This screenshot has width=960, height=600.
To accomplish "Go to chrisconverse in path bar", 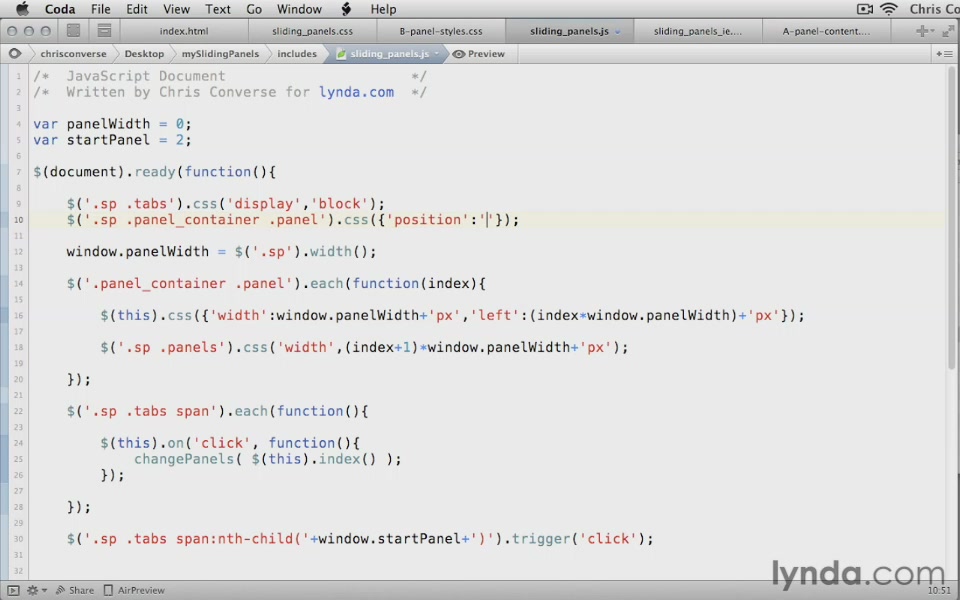I will click(x=73, y=54).
